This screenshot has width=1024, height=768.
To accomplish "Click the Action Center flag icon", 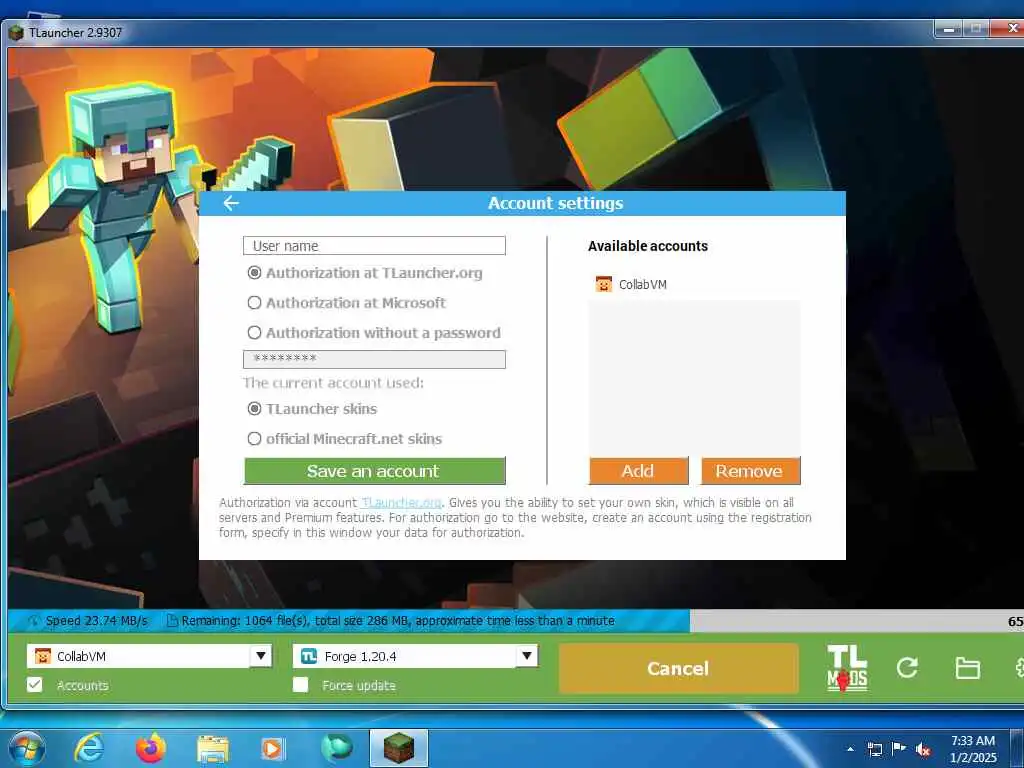I will point(899,748).
